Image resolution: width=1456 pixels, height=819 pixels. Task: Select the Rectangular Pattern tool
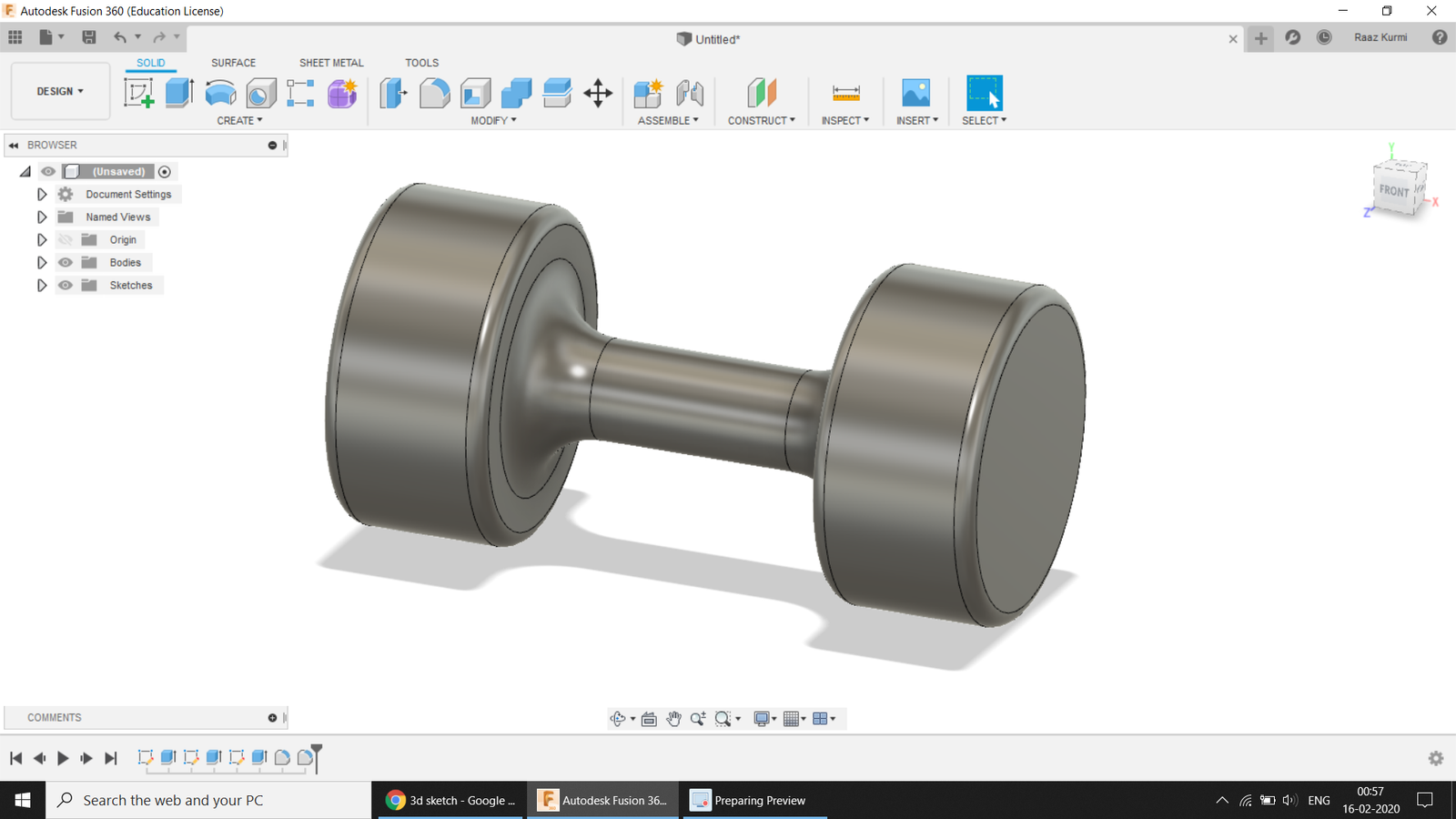click(x=300, y=93)
